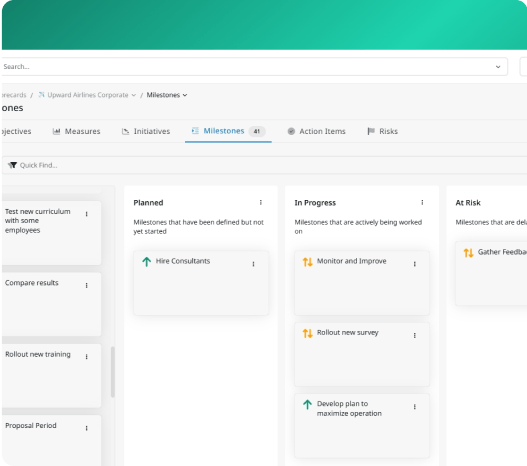
Task: Open kebab menu on Monitor and Improve card
Action: point(415,264)
